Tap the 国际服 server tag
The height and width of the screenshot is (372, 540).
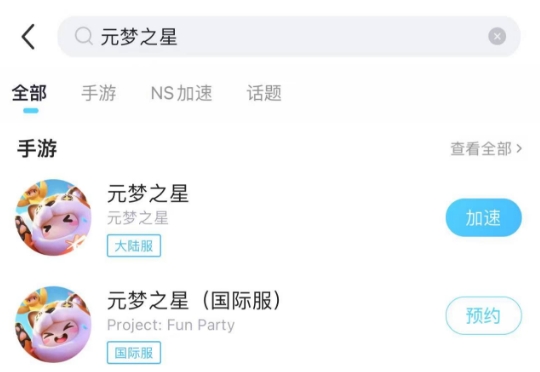coord(134,352)
